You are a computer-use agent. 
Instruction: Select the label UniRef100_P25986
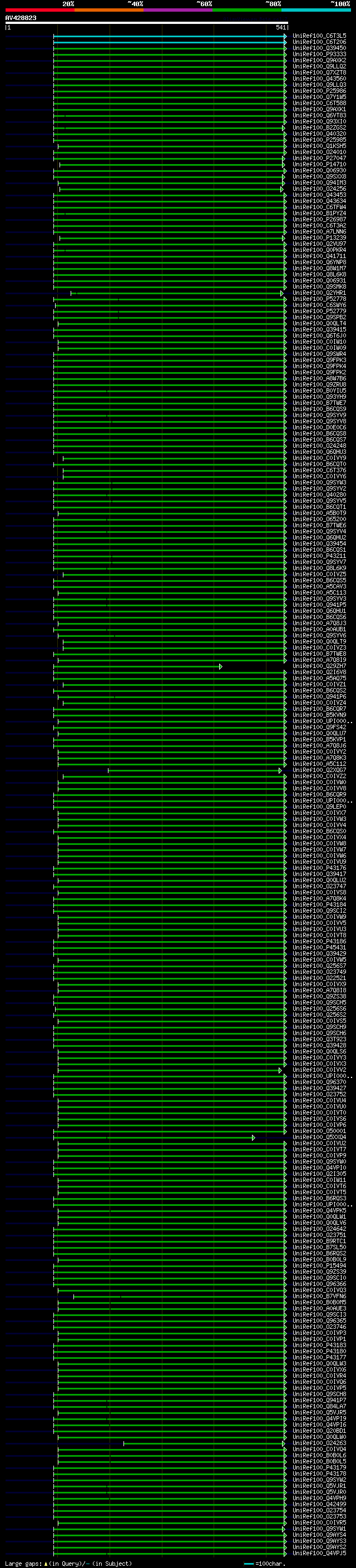coord(319,91)
